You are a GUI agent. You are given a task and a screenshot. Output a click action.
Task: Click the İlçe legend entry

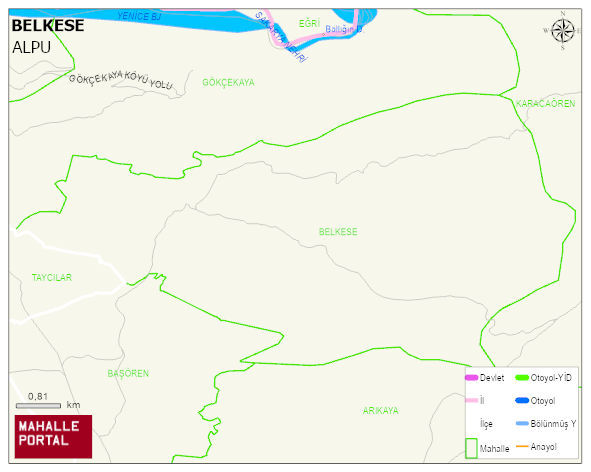486,424
